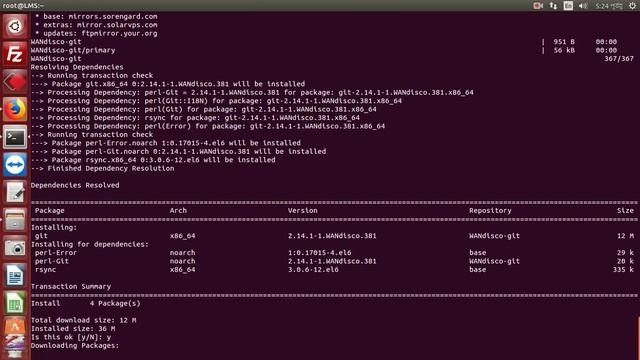This screenshot has height=360, width=640.
Task: Click the 'Downloading Packages:' line
Action: coord(75,346)
